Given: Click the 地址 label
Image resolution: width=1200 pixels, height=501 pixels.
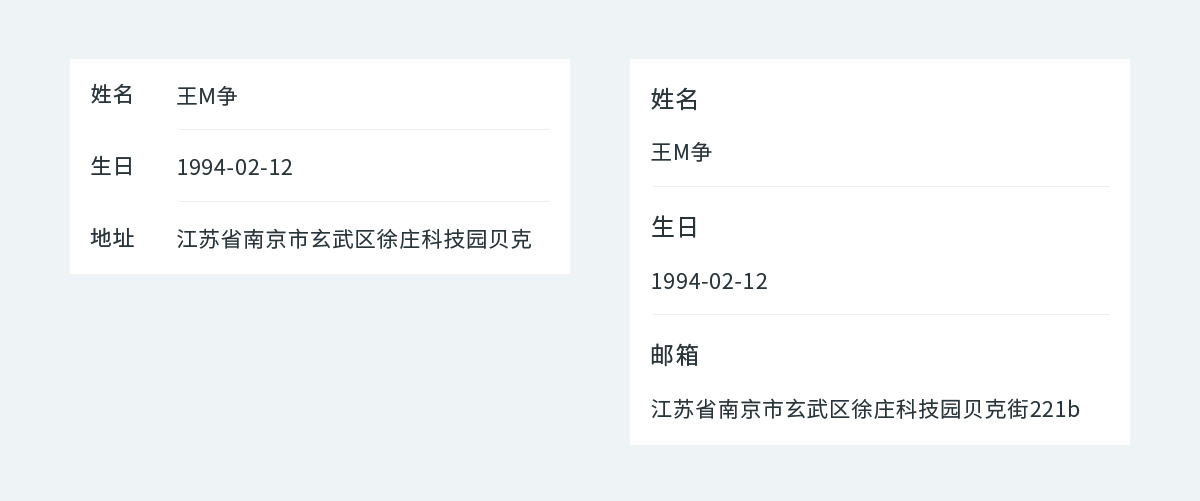Looking at the screenshot, I should point(112,238).
